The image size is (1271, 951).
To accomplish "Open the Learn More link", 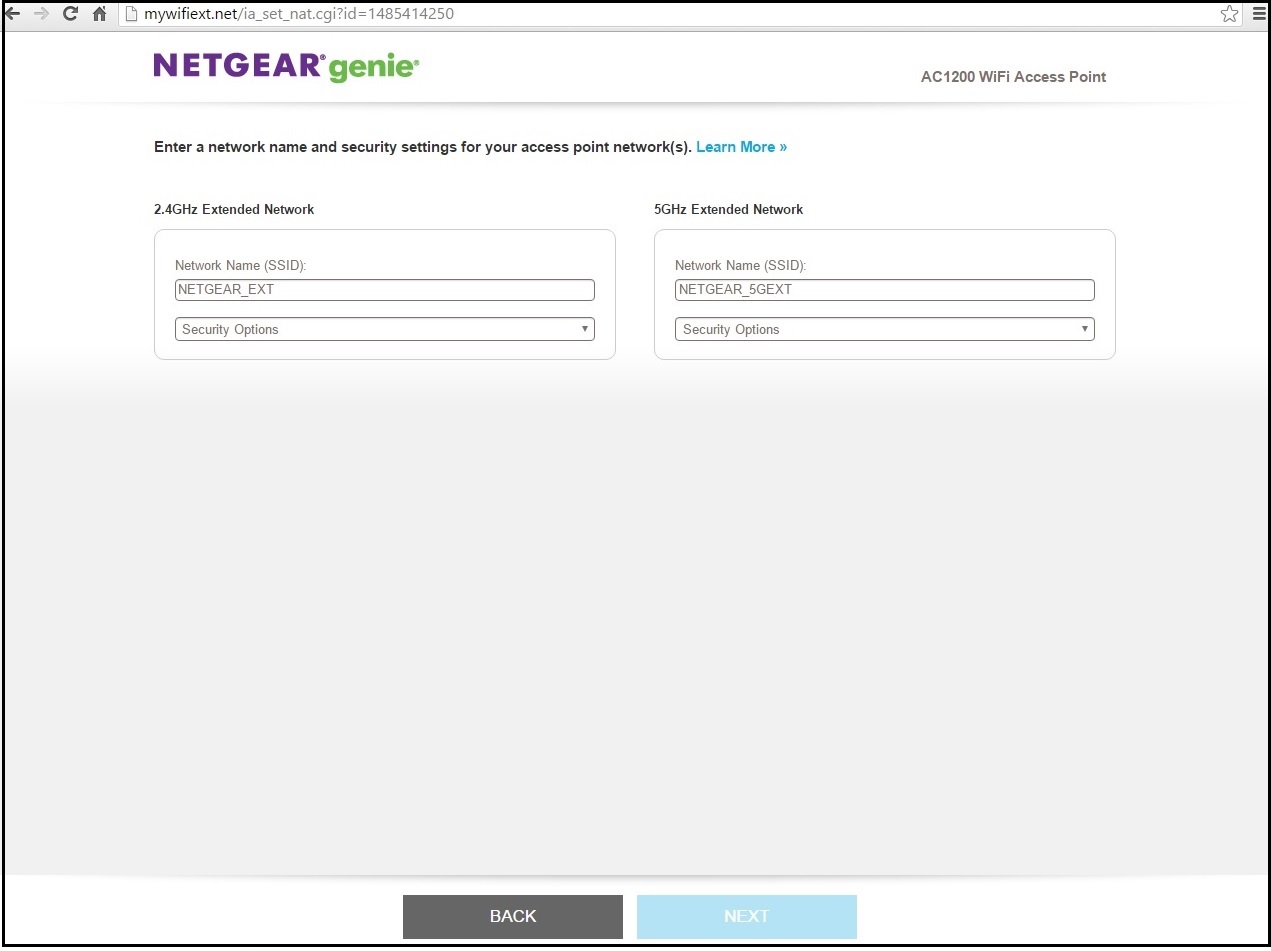I will pos(741,147).
